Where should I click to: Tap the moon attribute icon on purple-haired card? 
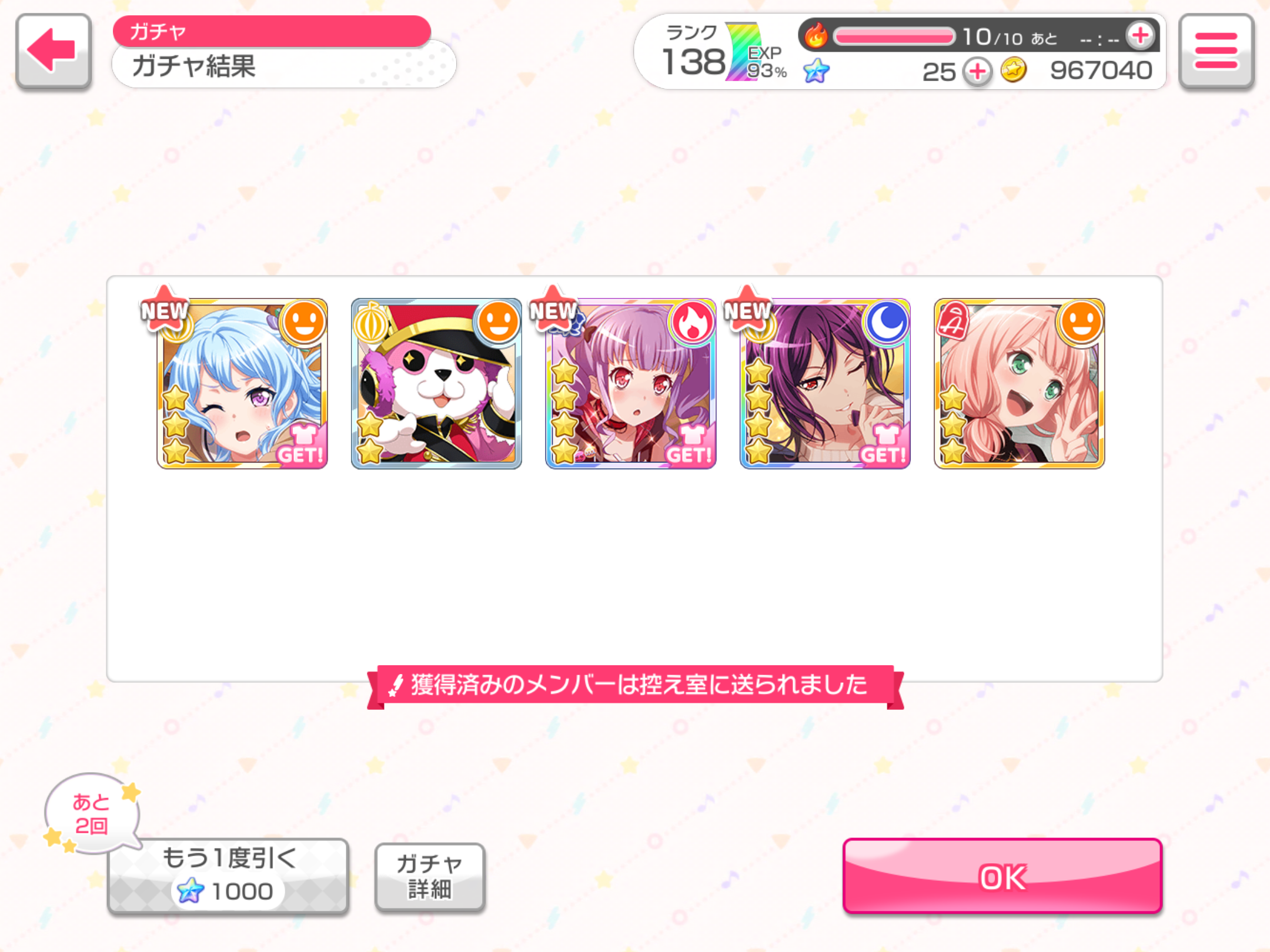[887, 323]
